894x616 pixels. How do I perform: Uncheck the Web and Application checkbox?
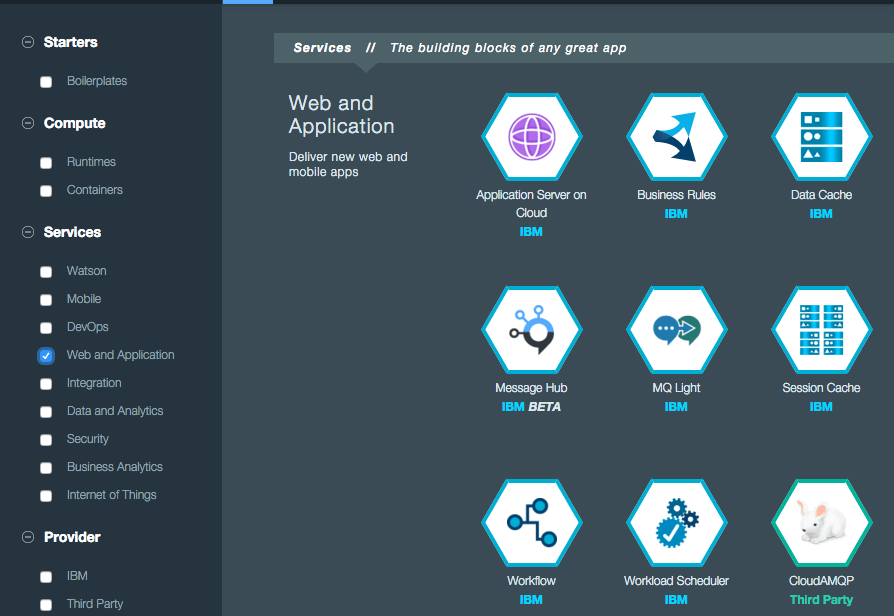click(x=46, y=355)
